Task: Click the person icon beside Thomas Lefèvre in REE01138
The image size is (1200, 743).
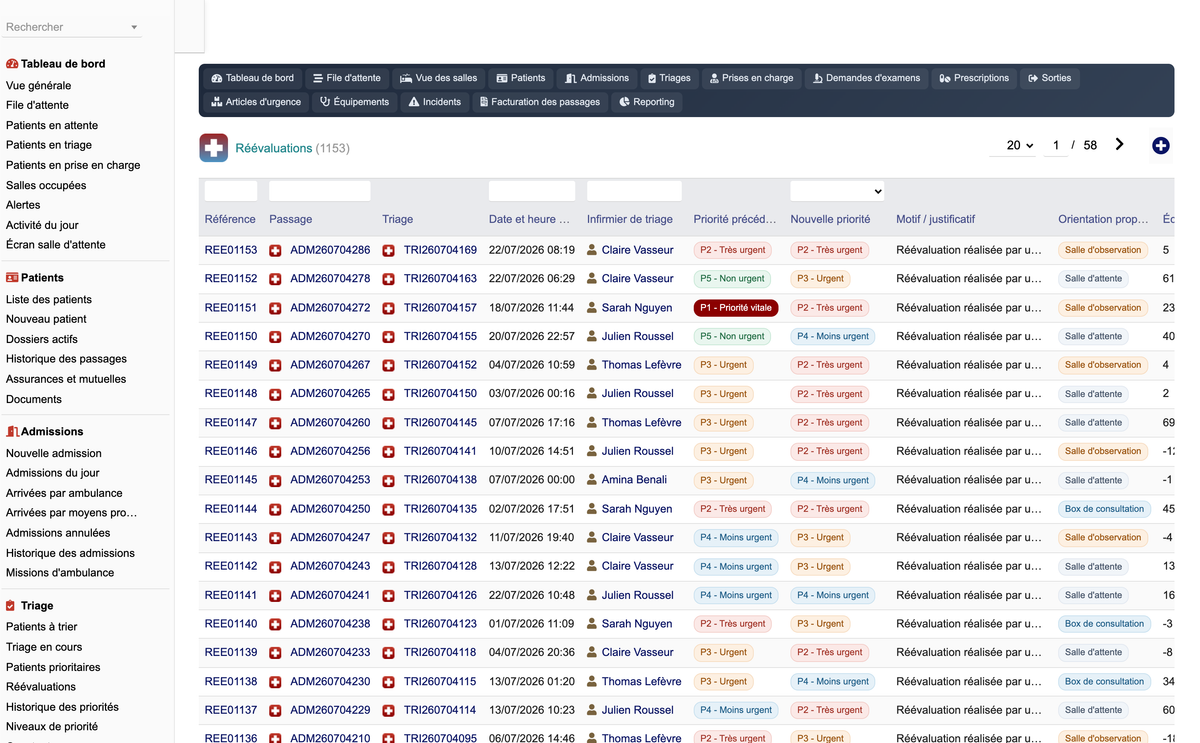Action: pos(592,682)
